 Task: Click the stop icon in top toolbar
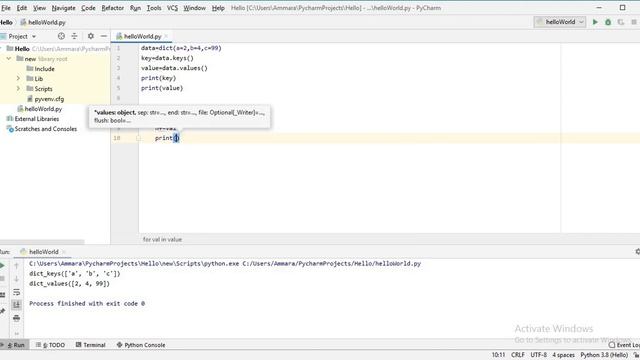(x=634, y=22)
